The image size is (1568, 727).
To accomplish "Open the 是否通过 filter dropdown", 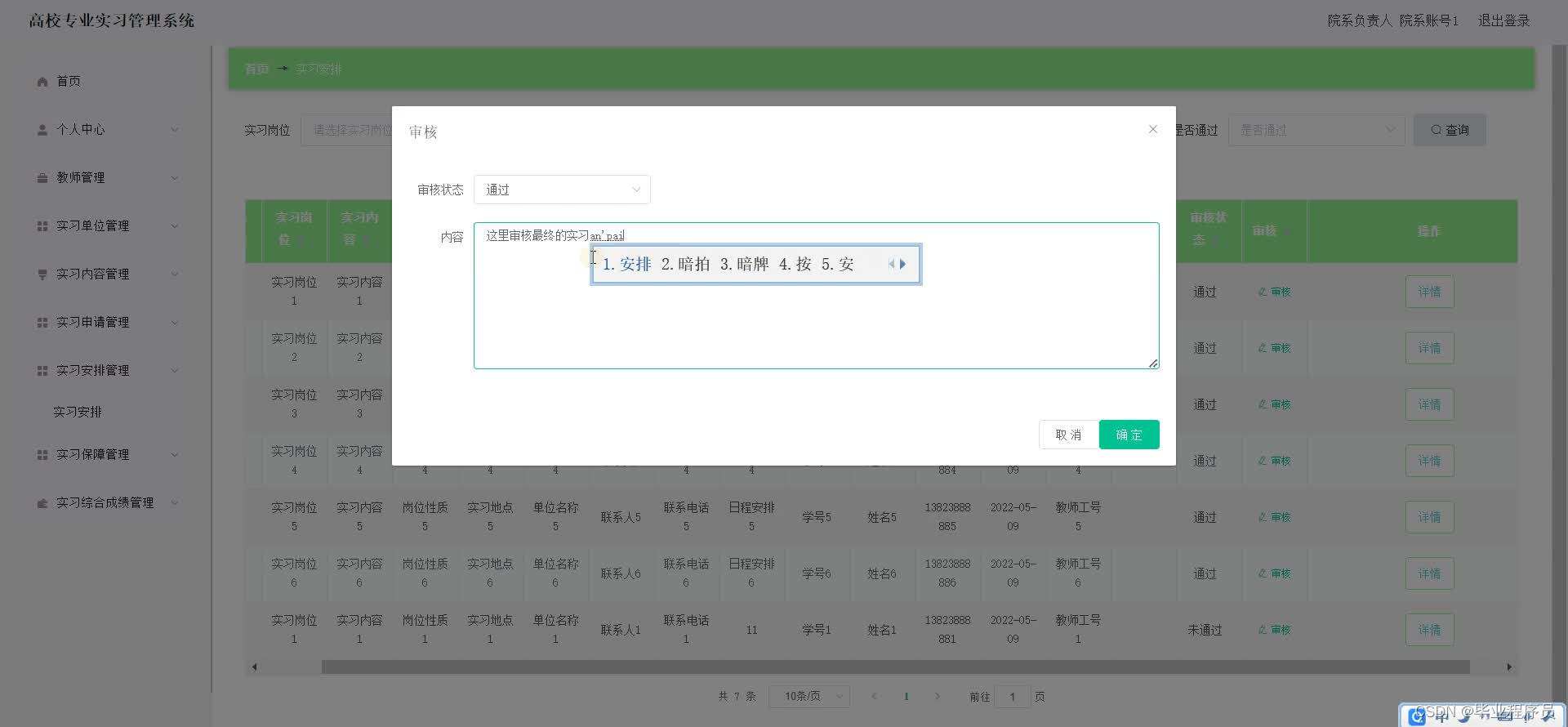I will coord(1316,130).
